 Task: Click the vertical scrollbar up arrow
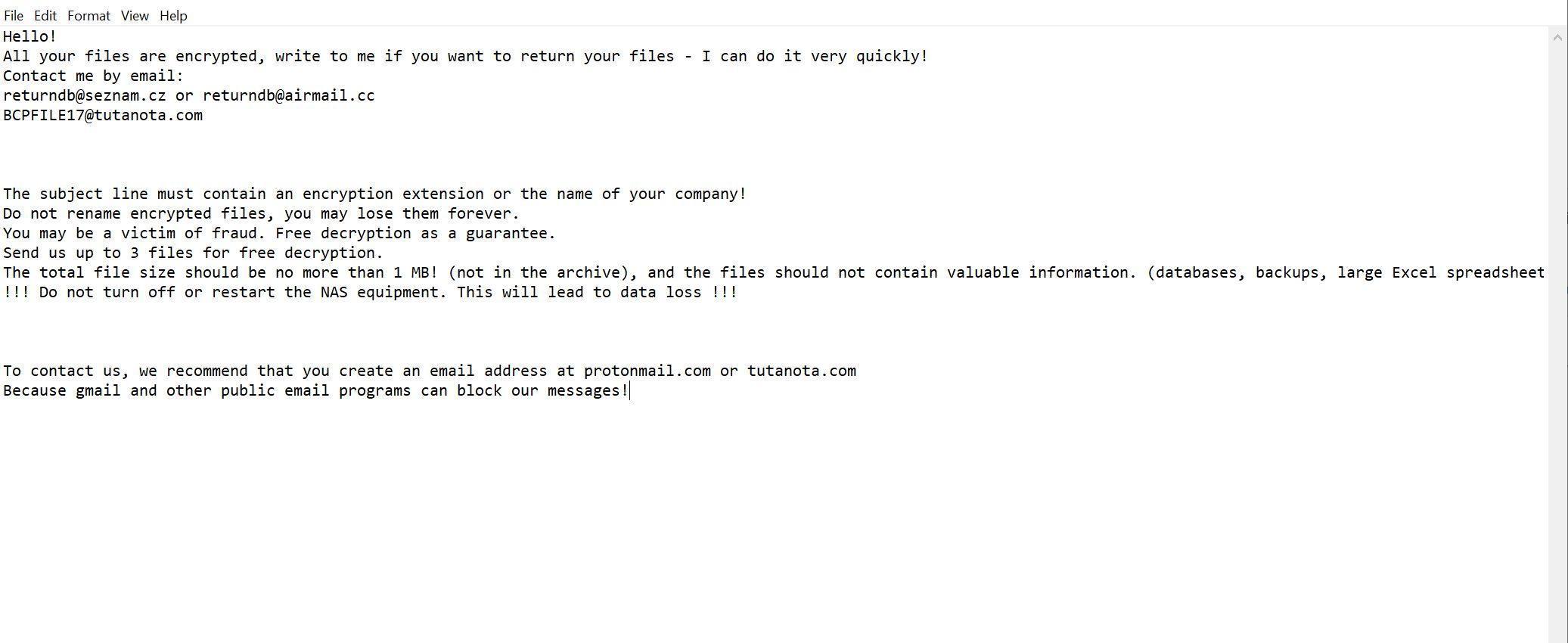tap(1557, 37)
